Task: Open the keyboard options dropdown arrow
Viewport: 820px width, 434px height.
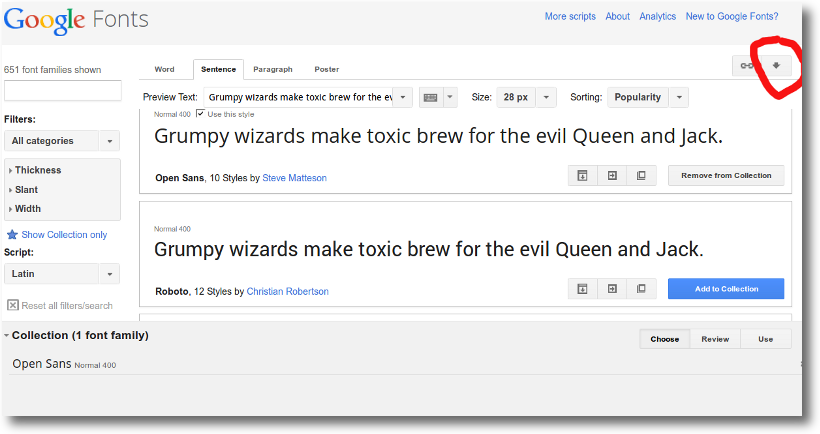Action: click(450, 97)
